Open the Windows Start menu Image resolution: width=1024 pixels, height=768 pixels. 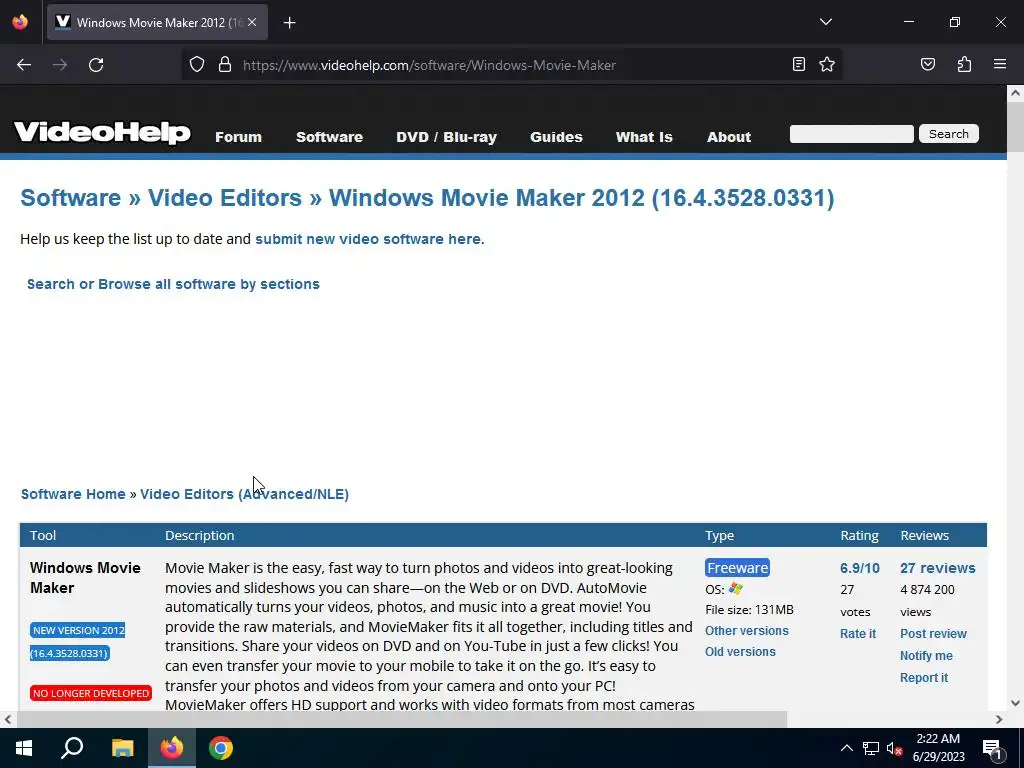pyautogui.click(x=24, y=748)
